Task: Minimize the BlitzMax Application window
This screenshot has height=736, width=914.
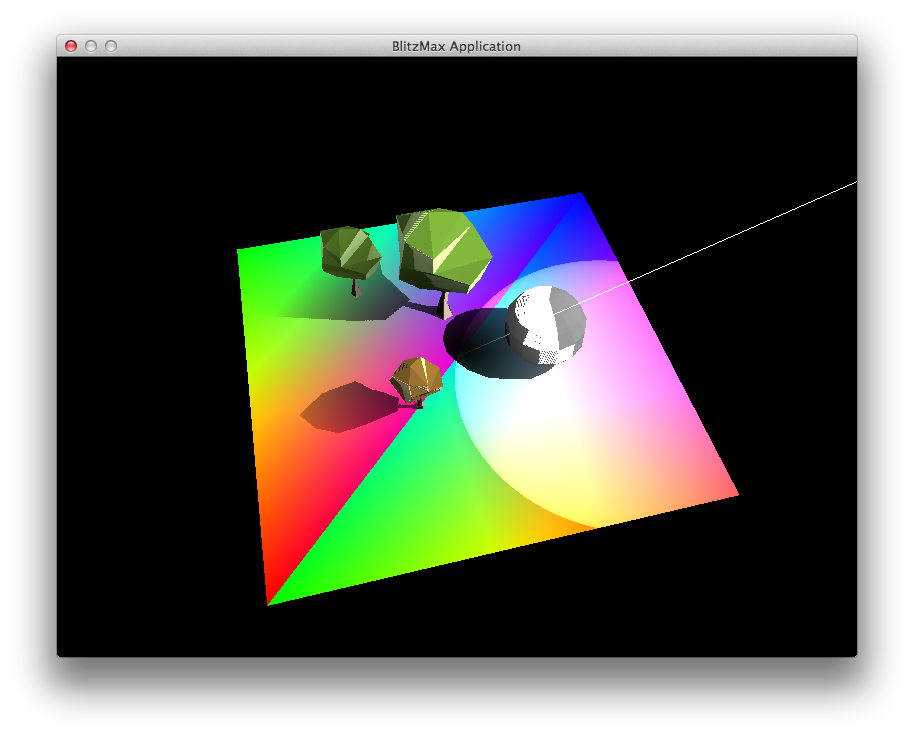Action: tap(91, 46)
